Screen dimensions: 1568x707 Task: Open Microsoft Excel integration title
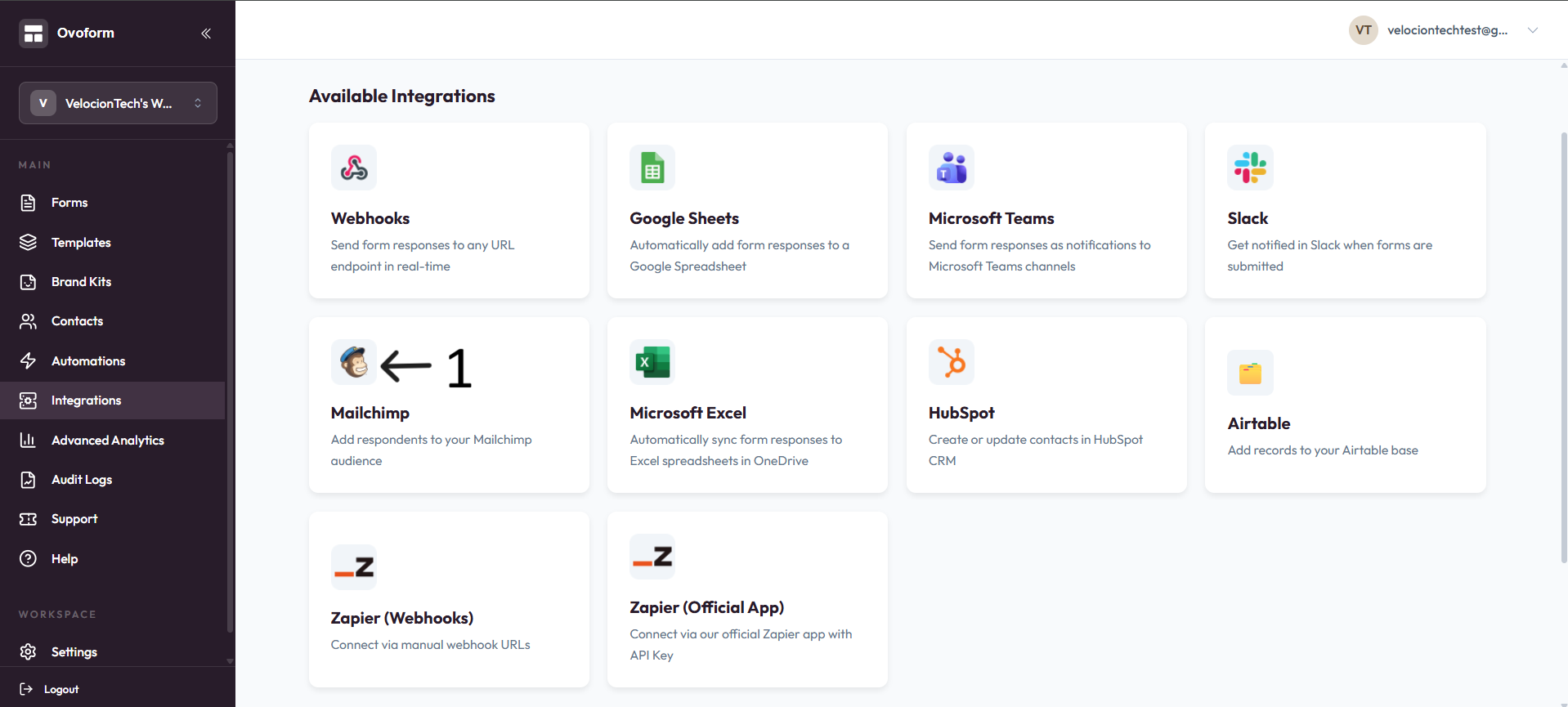688,413
